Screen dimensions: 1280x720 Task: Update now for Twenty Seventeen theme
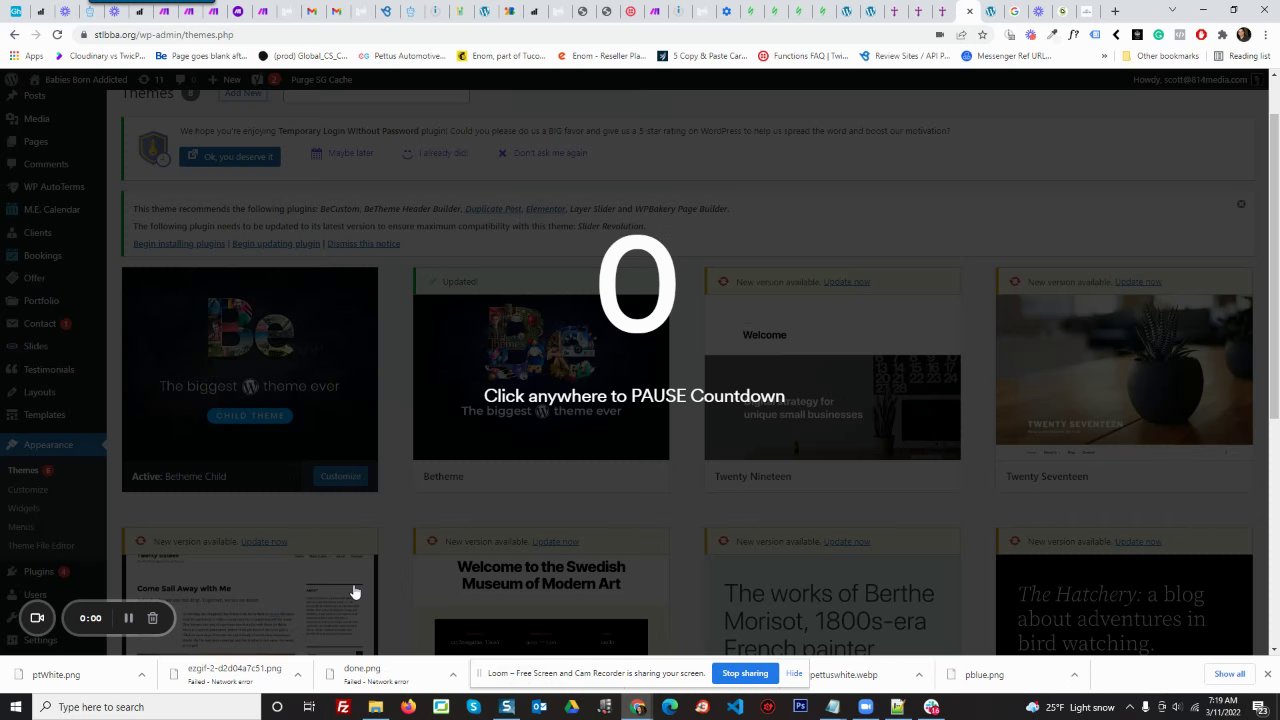click(1138, 282)
